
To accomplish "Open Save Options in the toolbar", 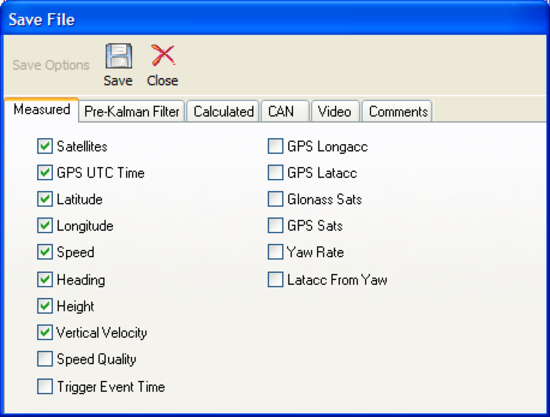I will click(51, 65).
